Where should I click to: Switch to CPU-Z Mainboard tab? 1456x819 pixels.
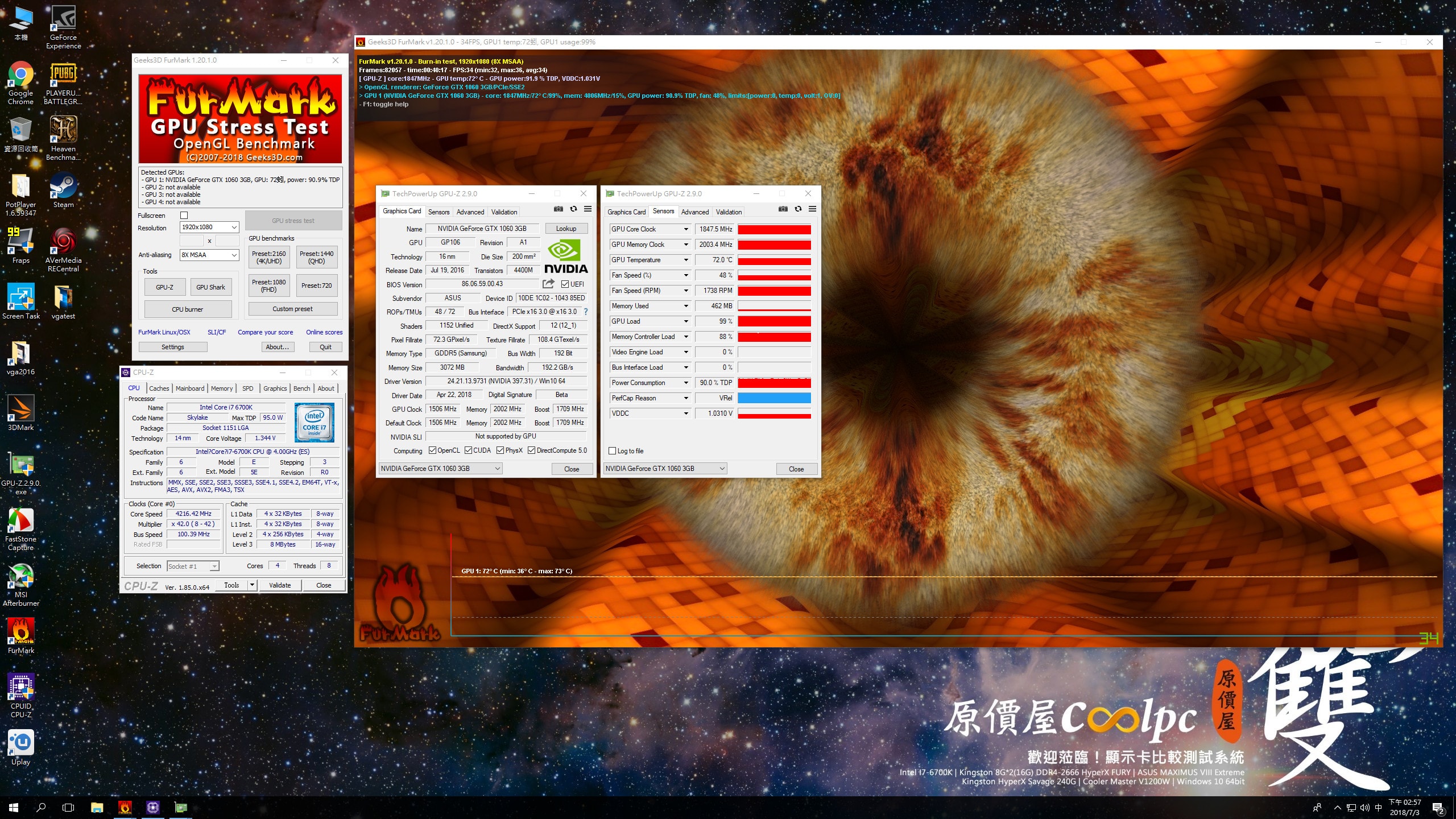(x=190, y=388)
